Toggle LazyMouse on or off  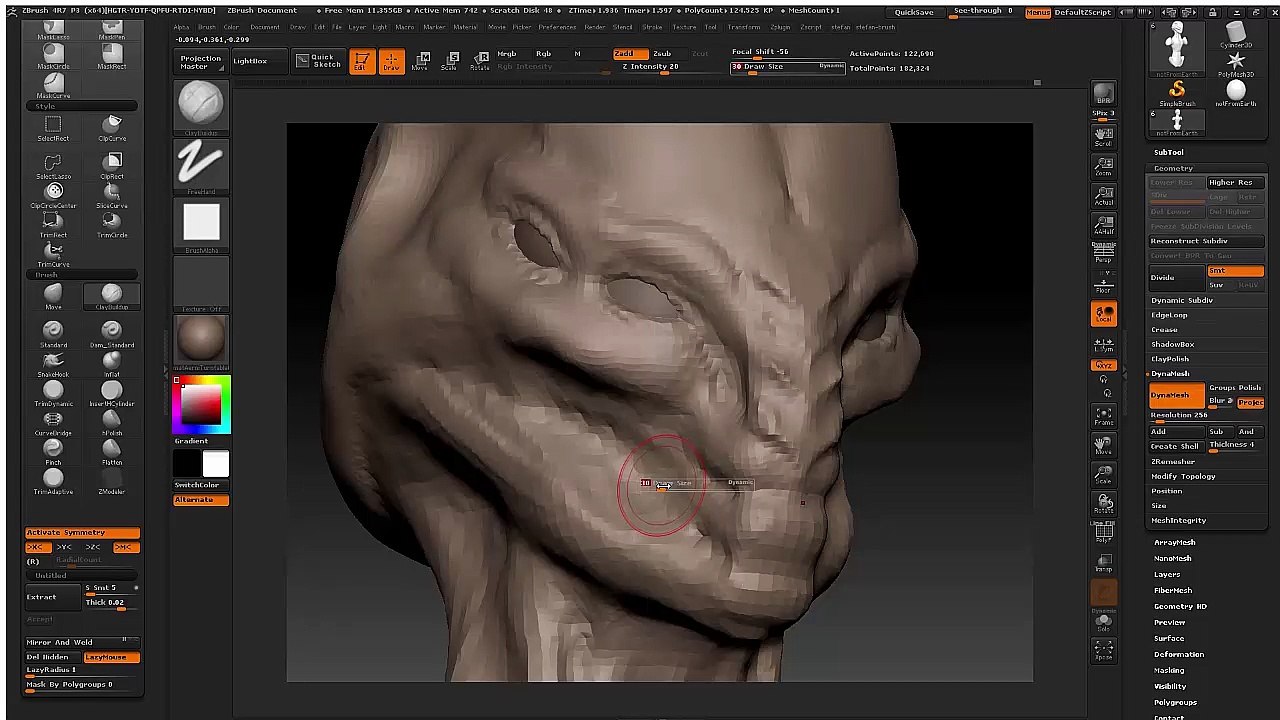click(111, 657)
